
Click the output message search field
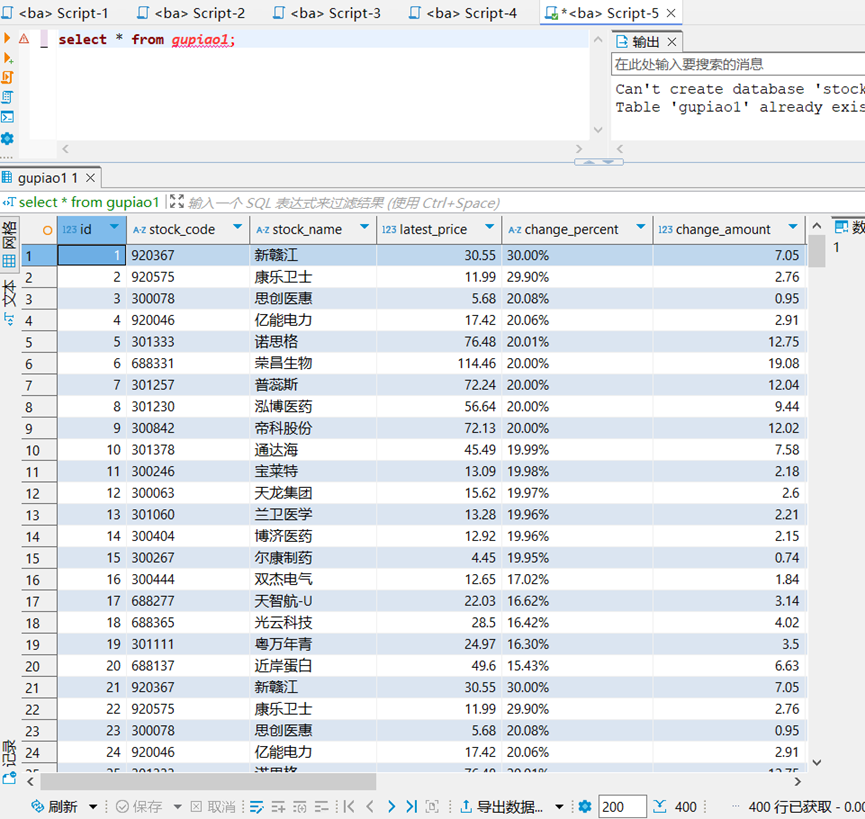coord(738,65)
